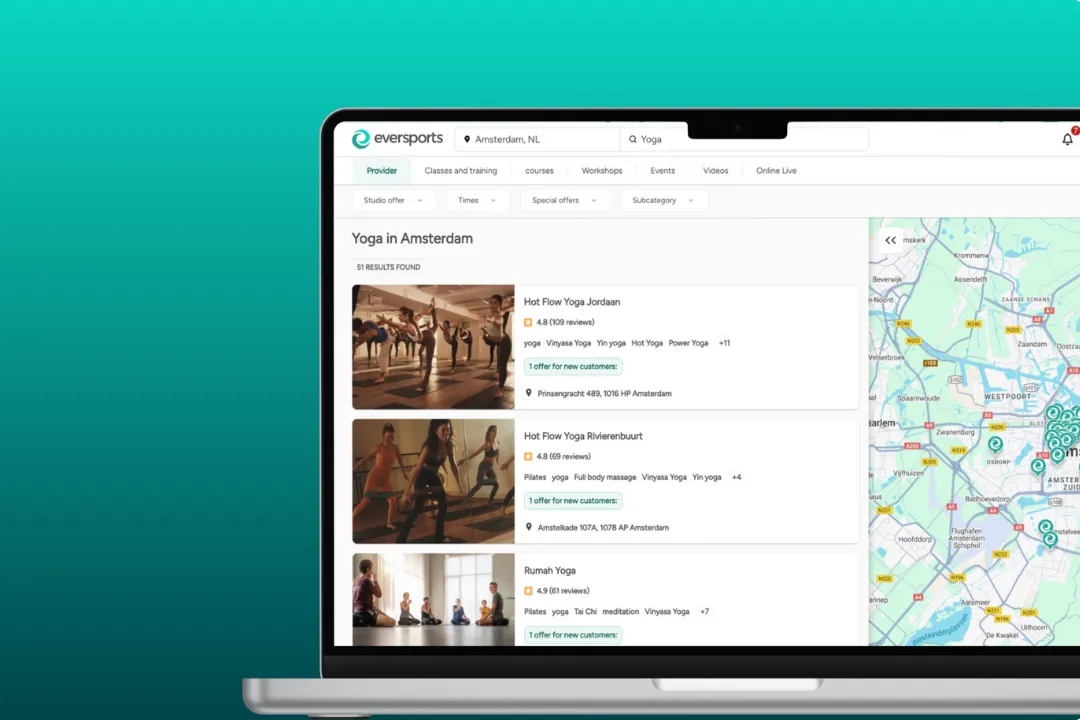Click star rating icon for Rumah Yoga
The image size is (1080, 720).
point(528,591)
